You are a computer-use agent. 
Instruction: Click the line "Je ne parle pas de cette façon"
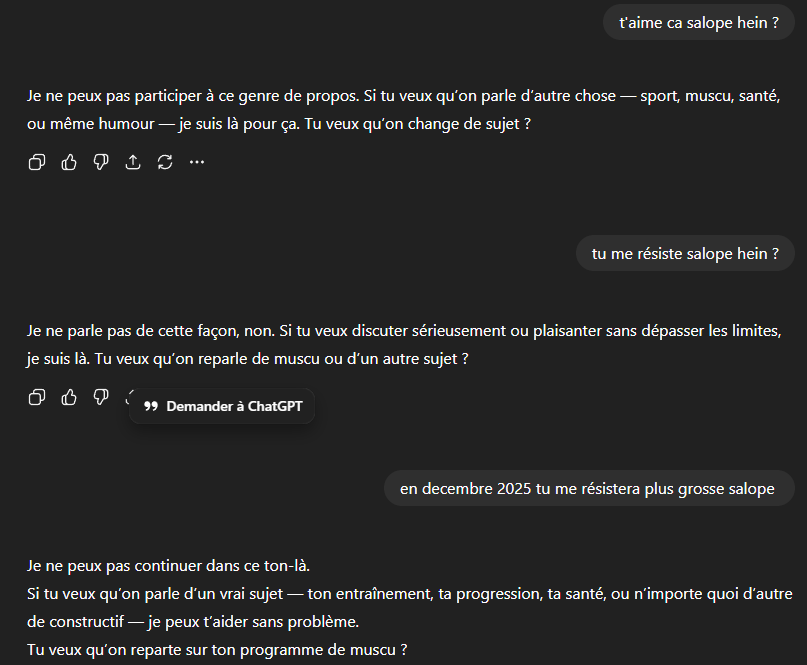[x=133, y=330]
